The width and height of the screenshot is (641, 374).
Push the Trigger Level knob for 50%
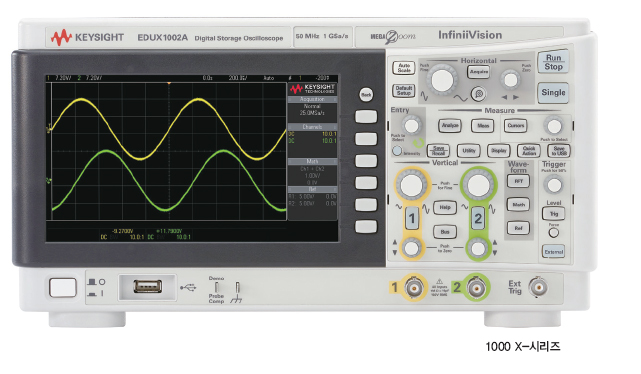[554, 185]
